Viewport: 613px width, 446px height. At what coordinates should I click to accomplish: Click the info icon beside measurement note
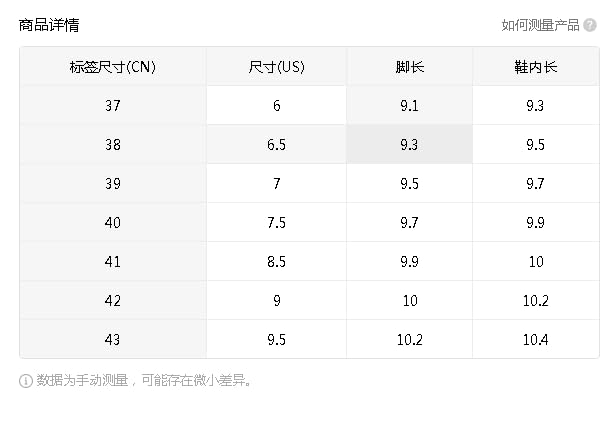tap(26, 381)
